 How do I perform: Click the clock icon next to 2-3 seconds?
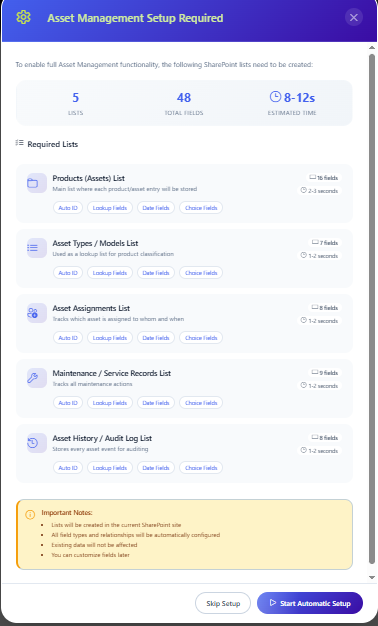click(x=303, y=190)
